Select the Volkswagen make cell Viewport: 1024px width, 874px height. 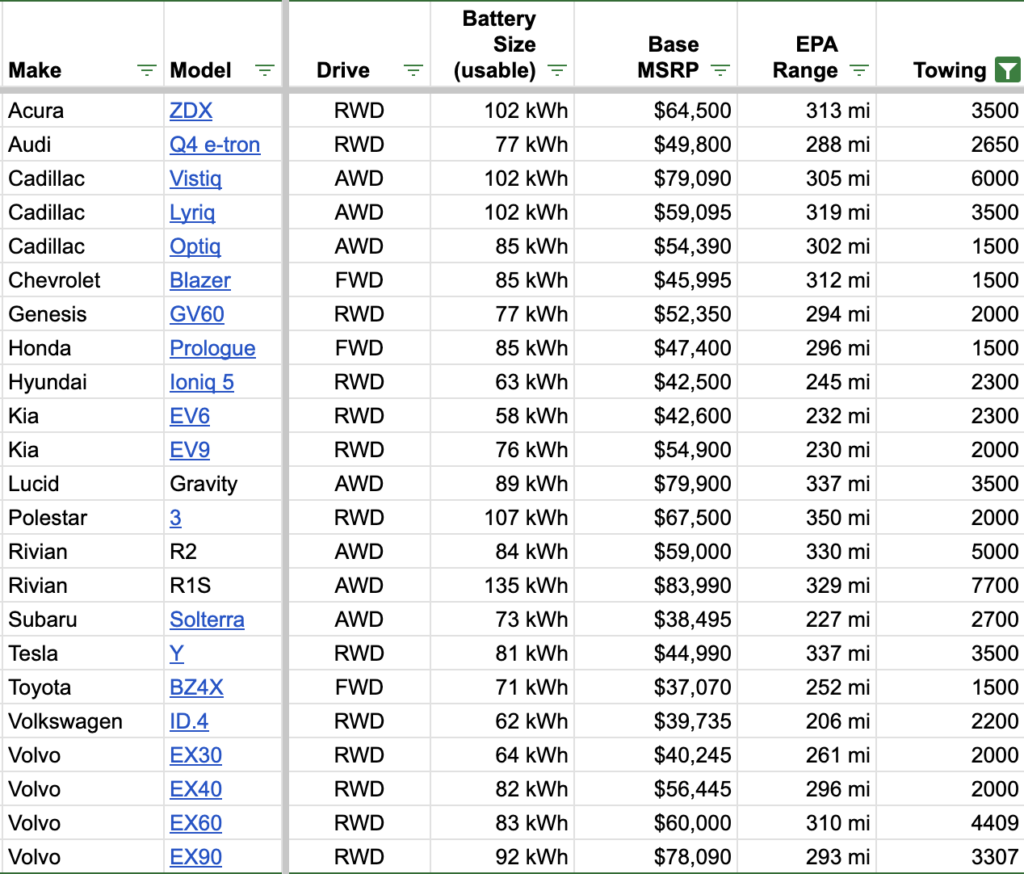pos(82,721)
